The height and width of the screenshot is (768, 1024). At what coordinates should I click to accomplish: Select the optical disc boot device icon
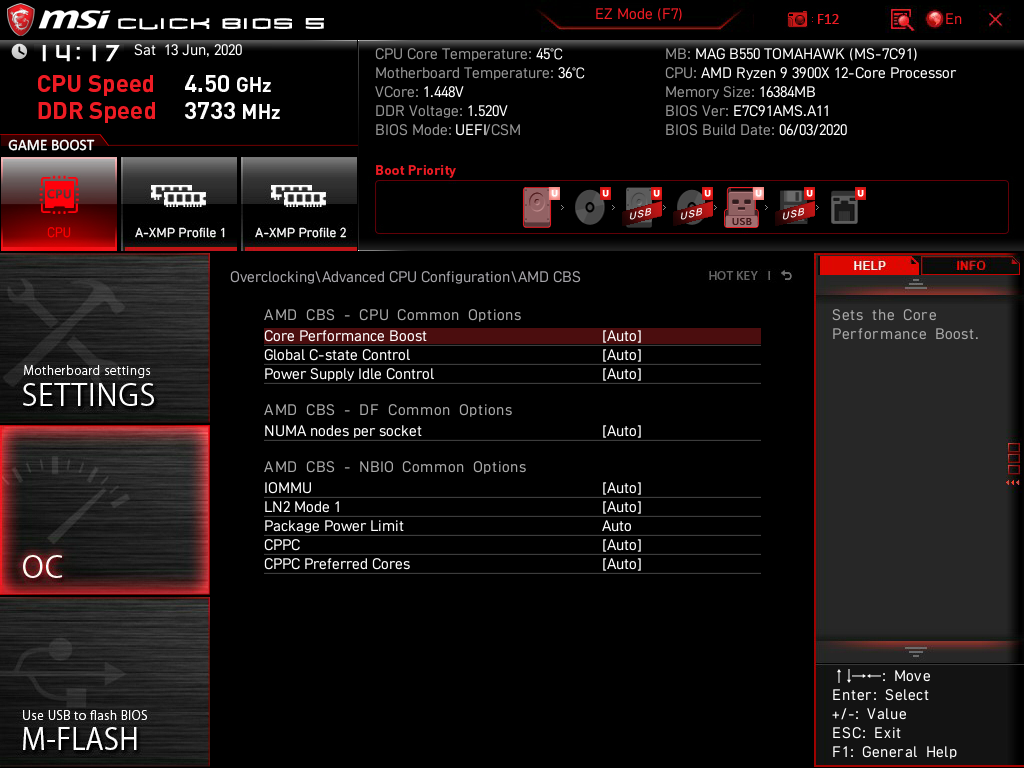[x=591, y=207]
